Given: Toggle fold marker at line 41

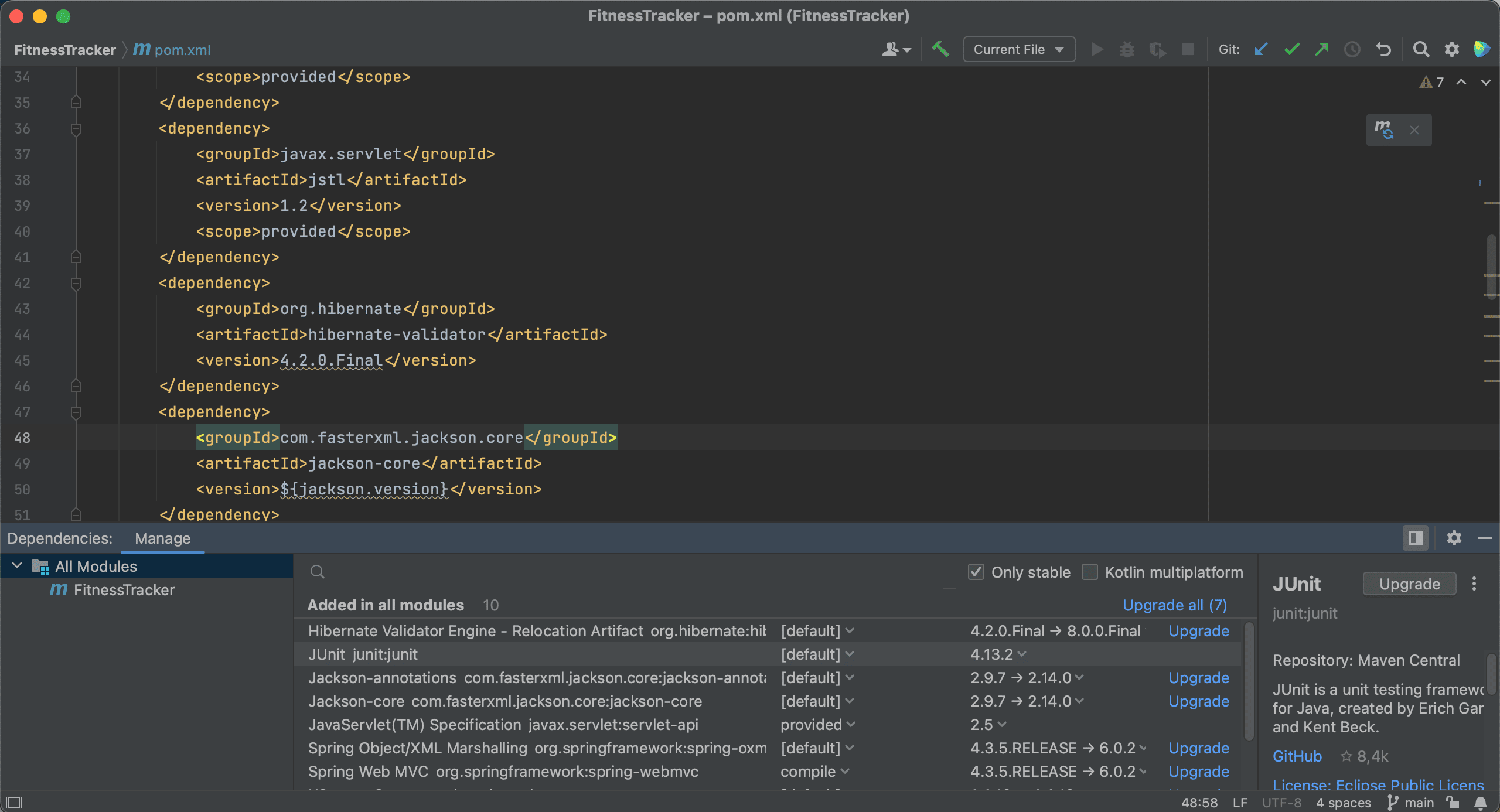Looking at the screenshot, I should coord(76,257).
